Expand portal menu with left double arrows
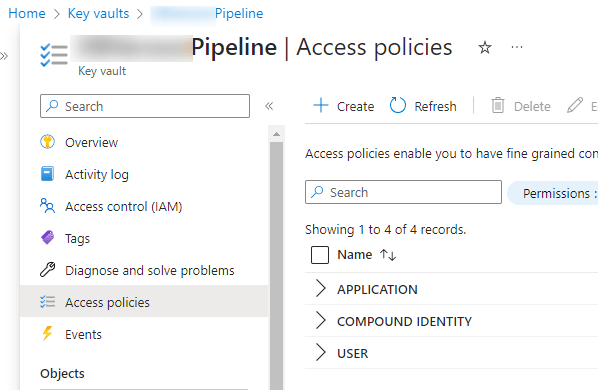This screenshot has width=598, height=390. click(4, 56)
